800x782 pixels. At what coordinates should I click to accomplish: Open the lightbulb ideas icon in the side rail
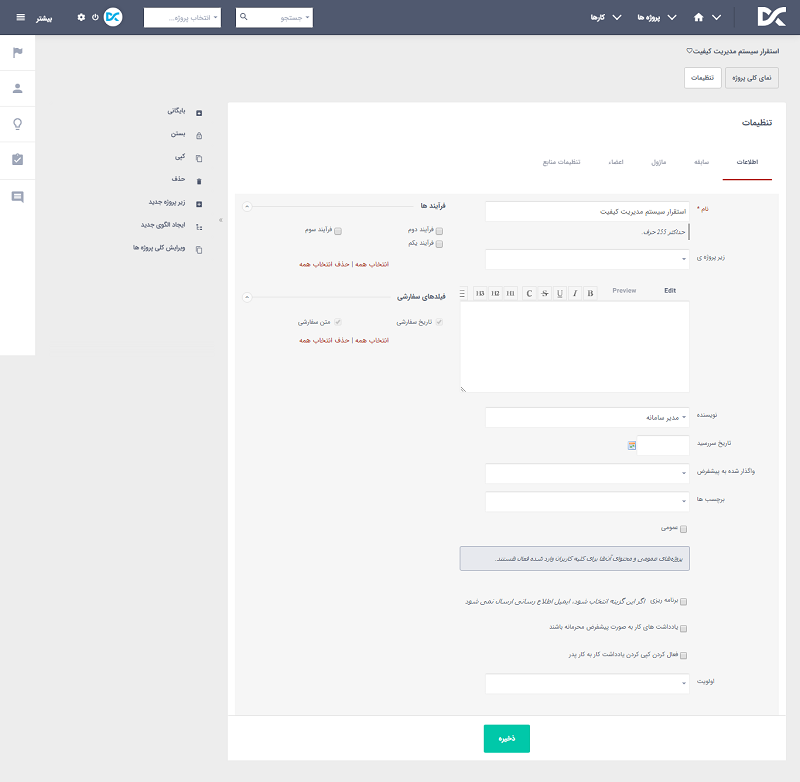pos(17,124)
